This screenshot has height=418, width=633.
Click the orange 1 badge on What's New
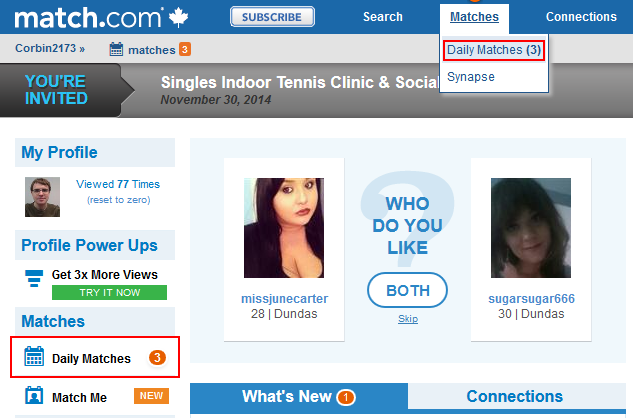click(346, 397)
